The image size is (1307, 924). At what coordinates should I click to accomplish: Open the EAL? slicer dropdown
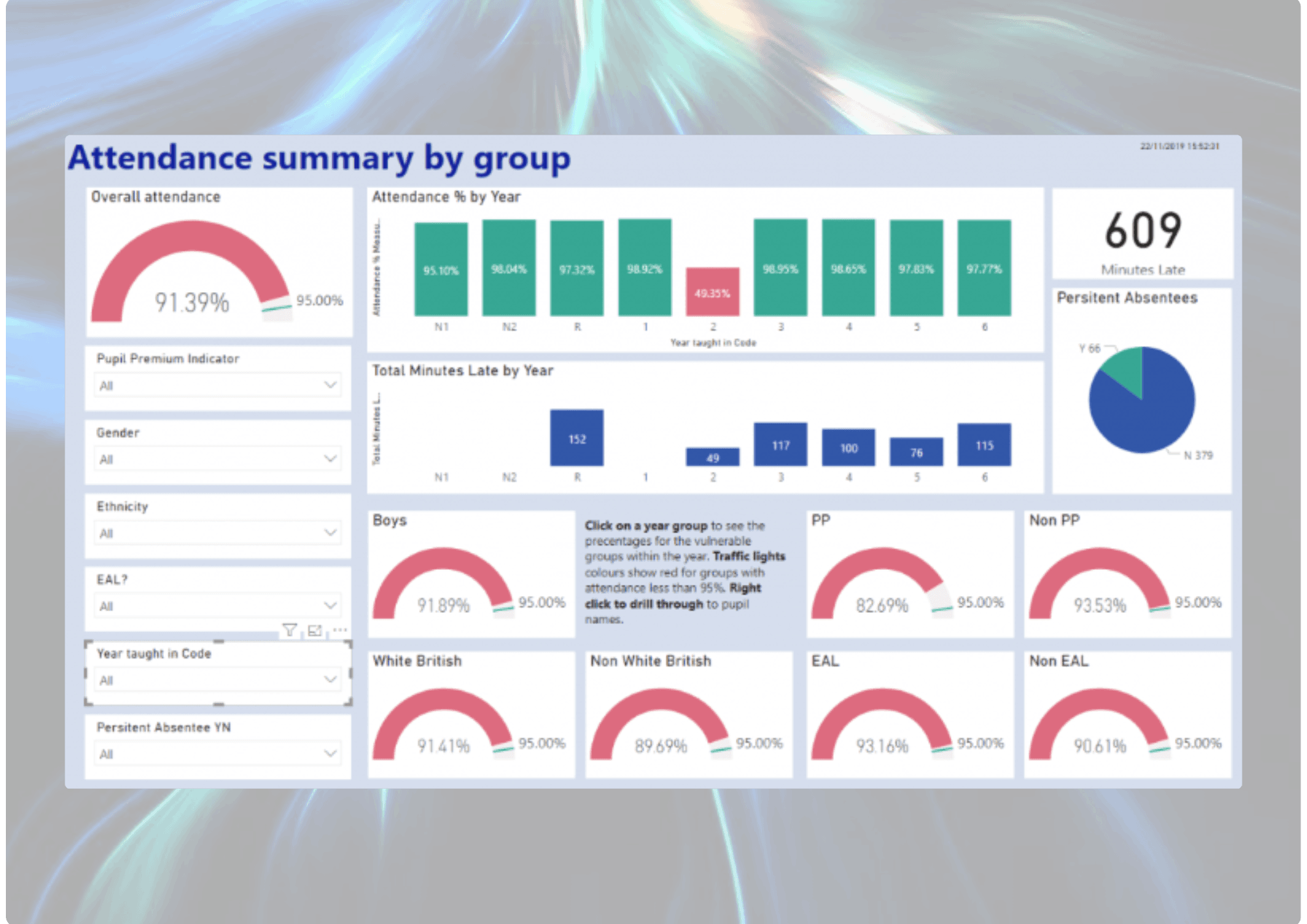(x=218, y=606)
